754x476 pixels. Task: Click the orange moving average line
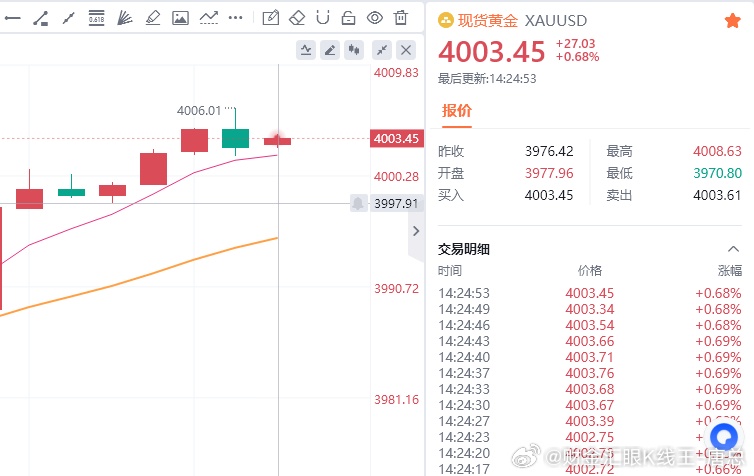(139, 278)
